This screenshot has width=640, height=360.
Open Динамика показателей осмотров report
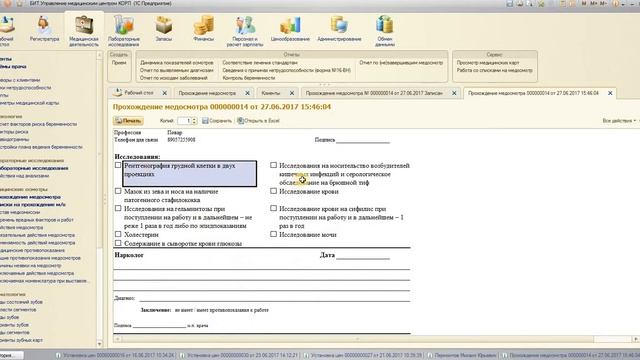point(177,63)
